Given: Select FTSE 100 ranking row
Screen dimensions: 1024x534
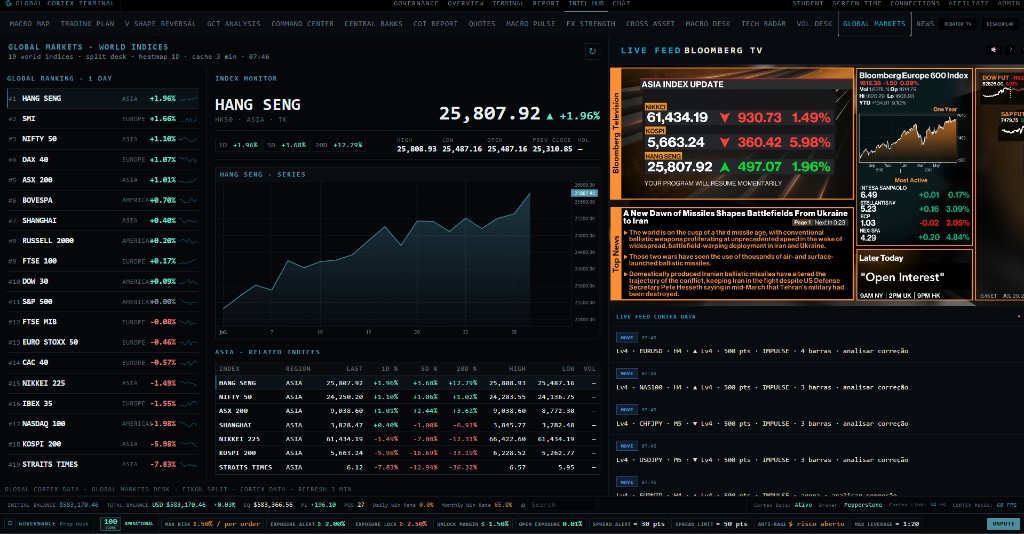Looking at the screenshot, I should [102, 260].
